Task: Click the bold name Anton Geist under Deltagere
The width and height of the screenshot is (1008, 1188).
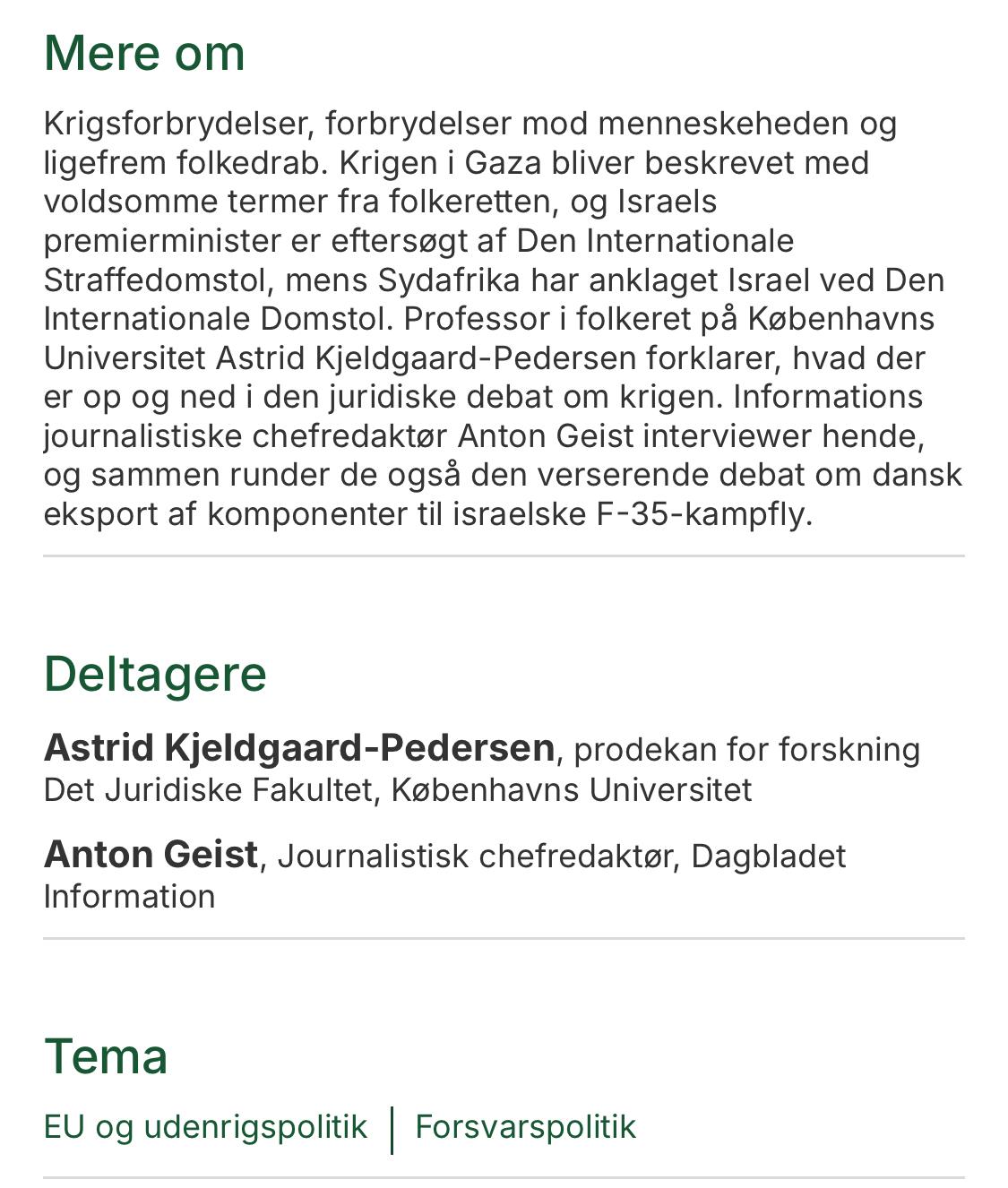Action: pos(151,855)
